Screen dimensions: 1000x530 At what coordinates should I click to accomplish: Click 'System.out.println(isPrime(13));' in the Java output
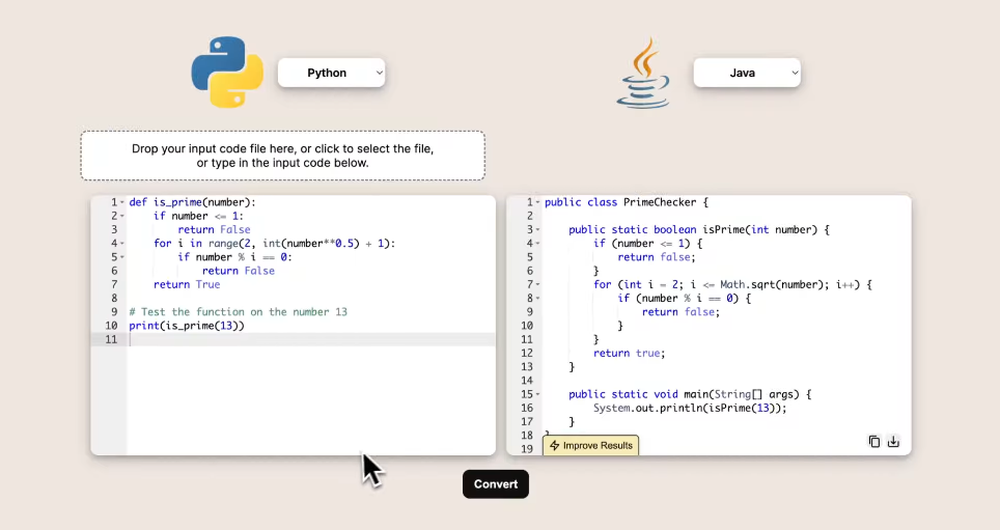click(690, 408)
